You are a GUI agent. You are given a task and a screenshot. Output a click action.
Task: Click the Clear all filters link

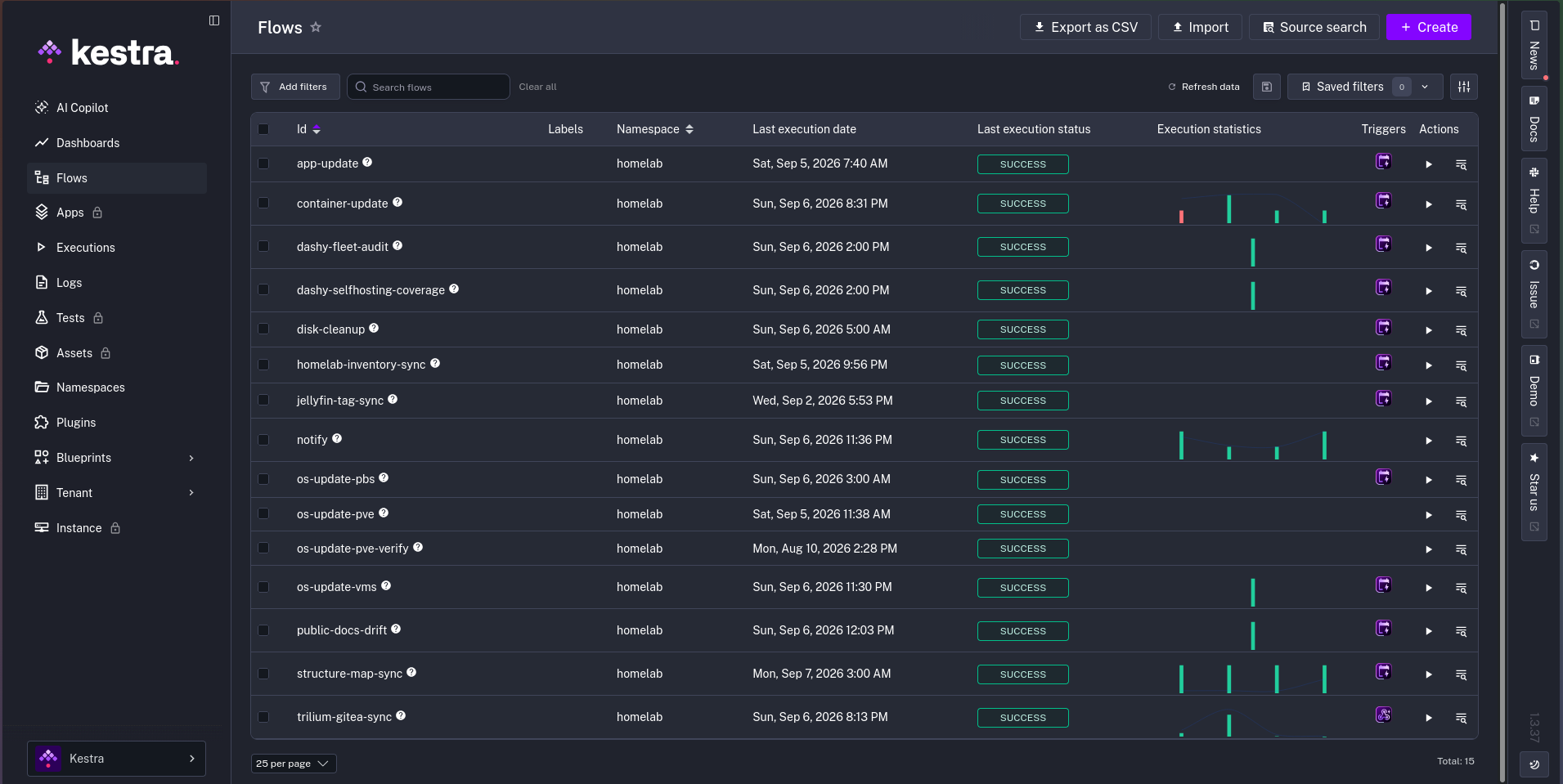coord(537,87)
